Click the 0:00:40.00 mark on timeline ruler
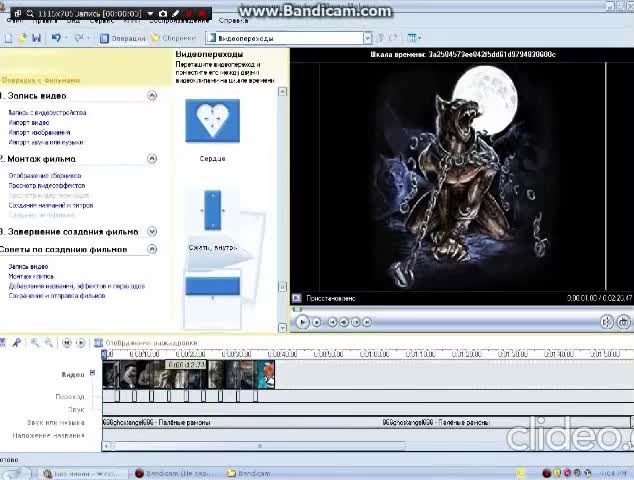 coord(283,354)
